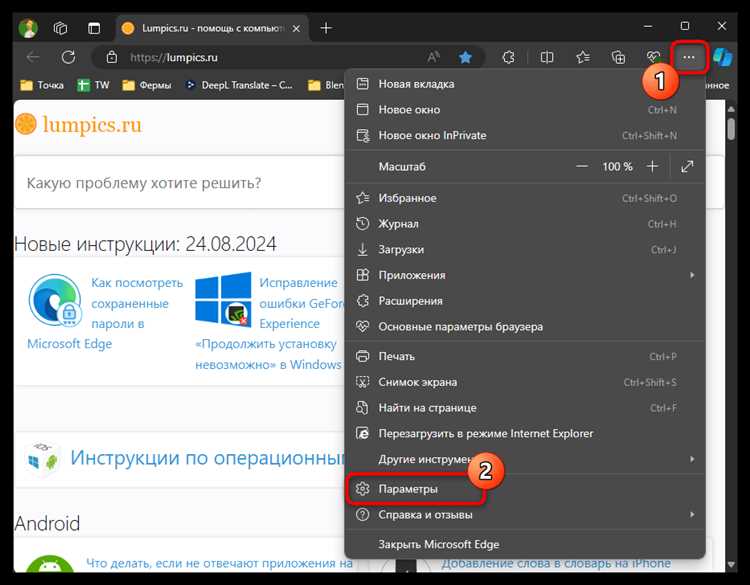Reload the page with the refresh icon
Screen dimensions: 750x585
pos(68,57)
